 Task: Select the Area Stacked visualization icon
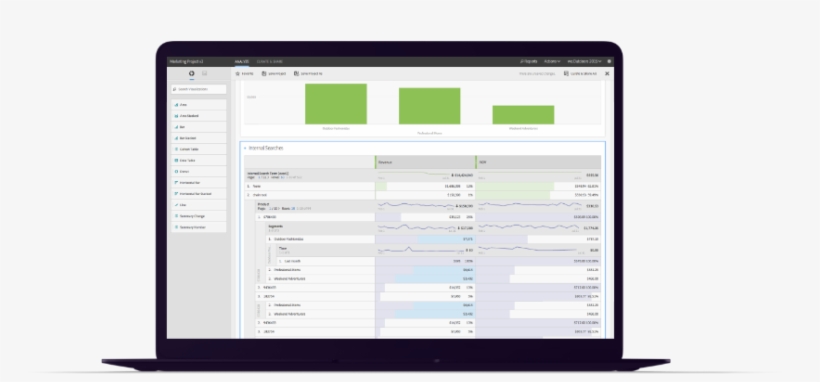pyautogui.click(x=176, y=116)
